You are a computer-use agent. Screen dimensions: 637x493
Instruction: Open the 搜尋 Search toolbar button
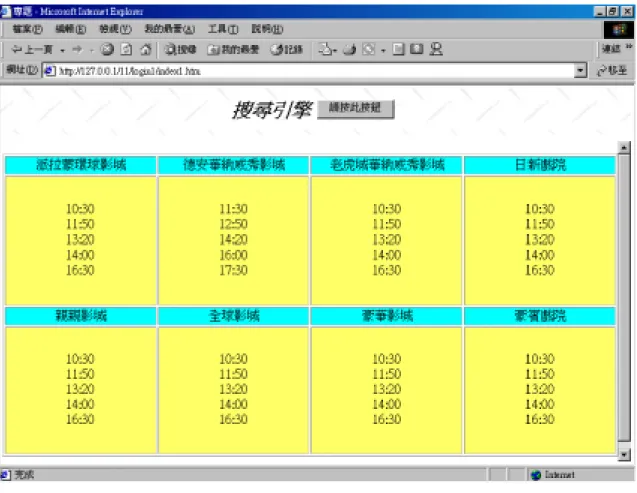coord(180,50)
